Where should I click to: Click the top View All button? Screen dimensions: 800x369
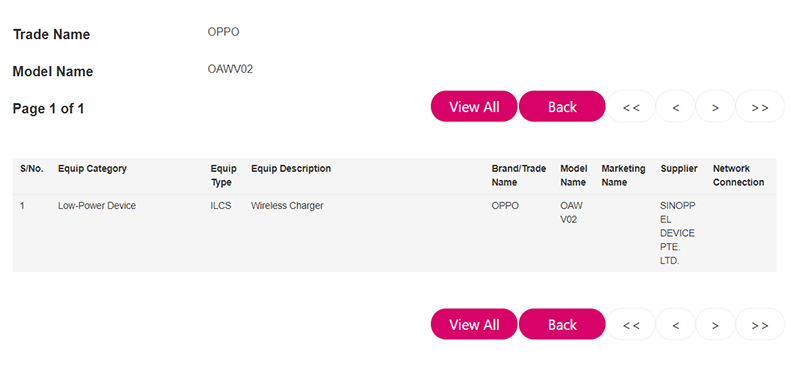click(x=474, y=106)
